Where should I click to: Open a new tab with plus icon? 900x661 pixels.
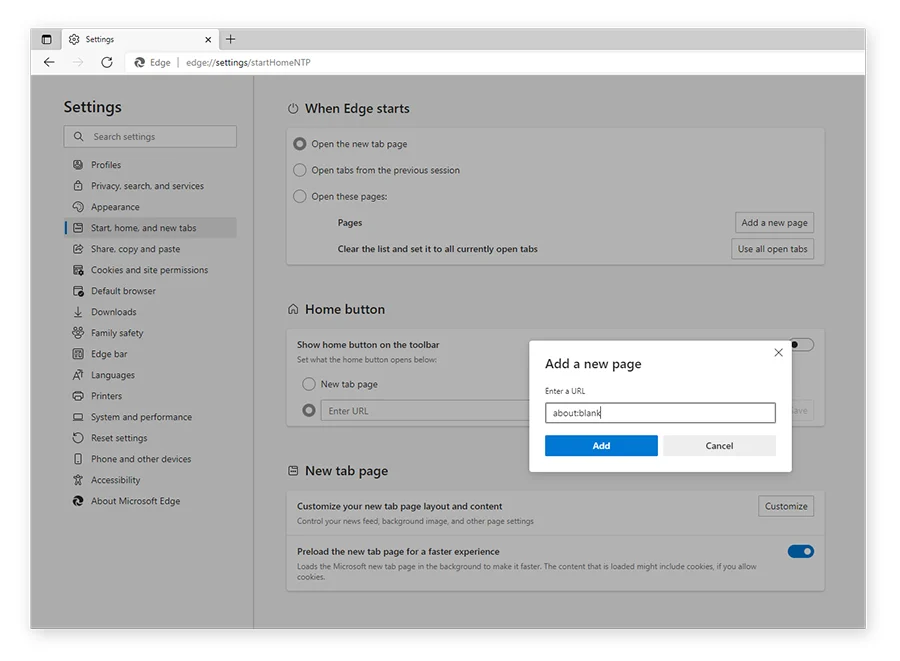pyautogui.click(x=230, y=39)
